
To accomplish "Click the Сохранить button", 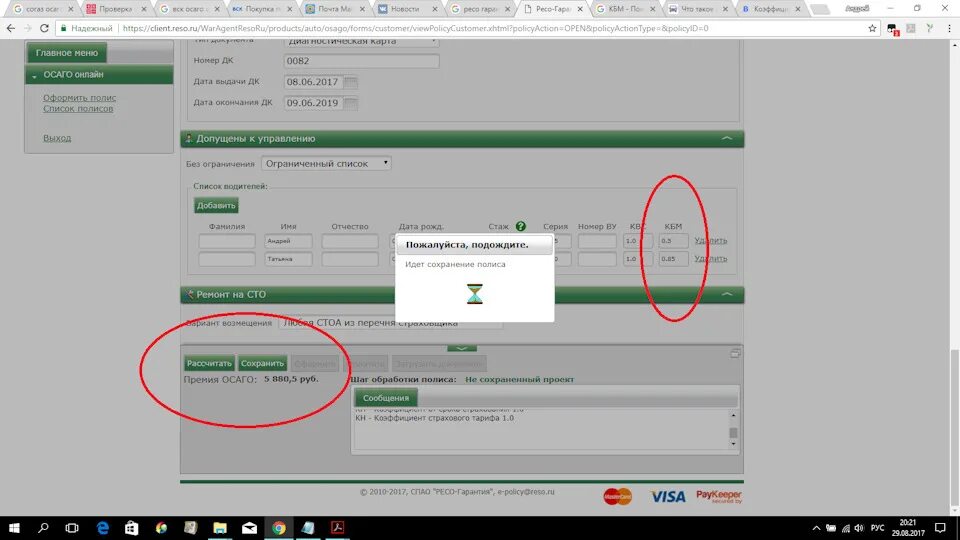I will pos(262,363).
